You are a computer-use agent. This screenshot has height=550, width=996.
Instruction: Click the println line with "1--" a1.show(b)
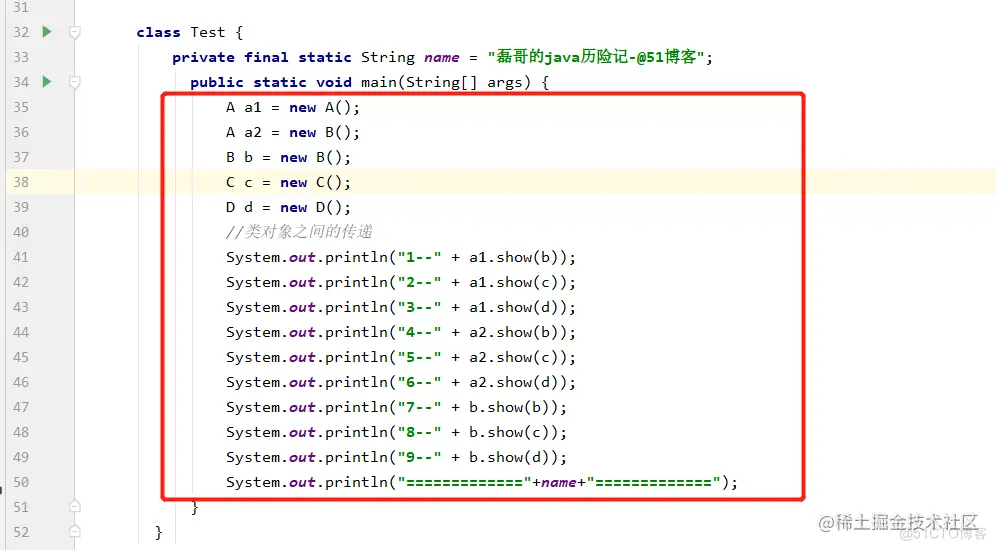[401, 257]
